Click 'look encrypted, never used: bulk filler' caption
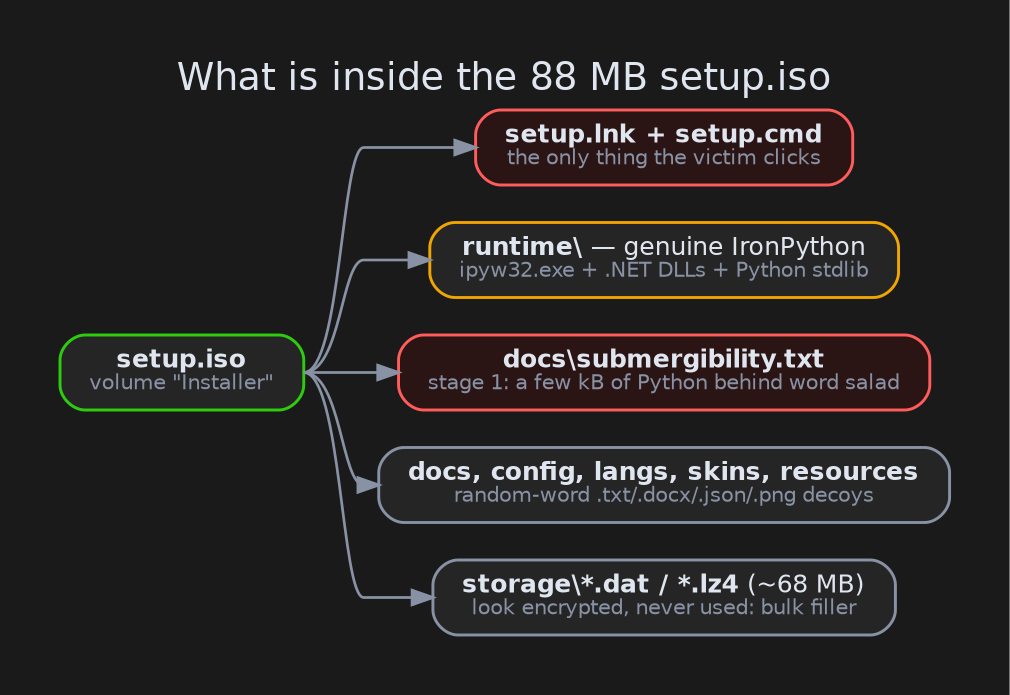Screen dimensions: 1010x695 pyautogui.click(x=663, y=607)
